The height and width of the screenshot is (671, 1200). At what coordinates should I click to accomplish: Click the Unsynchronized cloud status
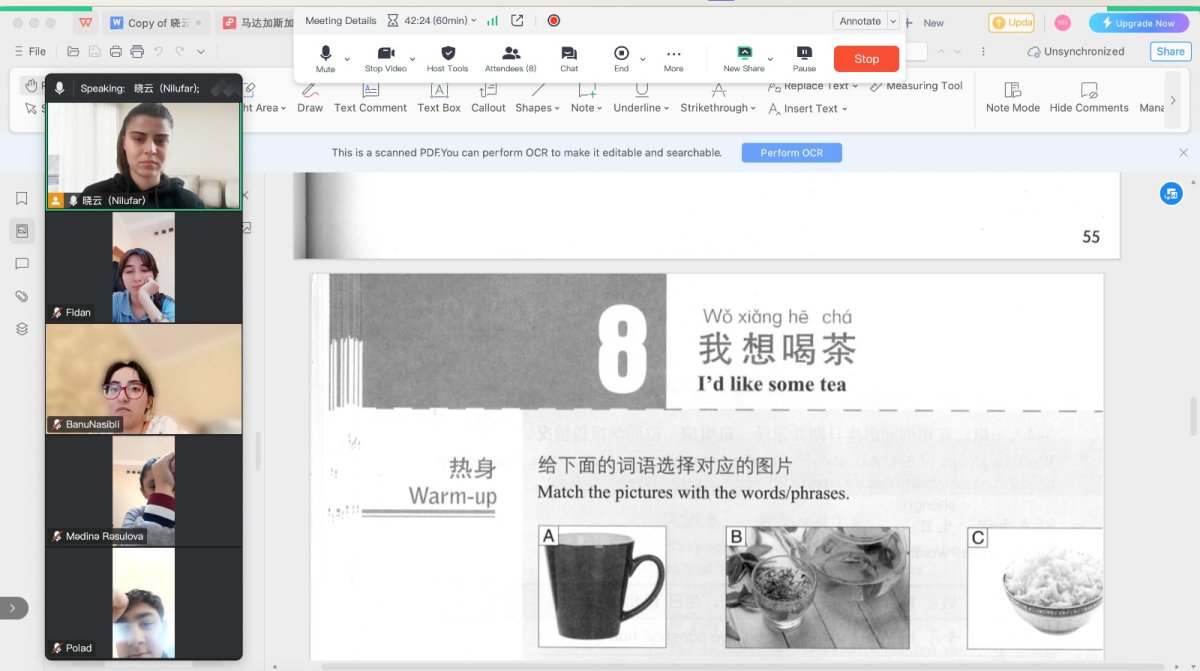click(x=1076, y=51)
